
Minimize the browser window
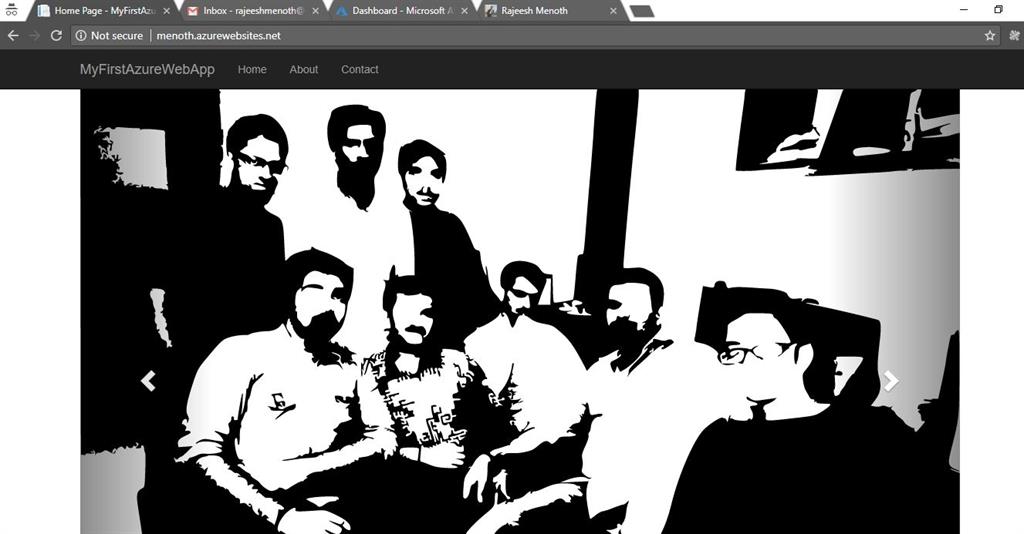[965, 10]
